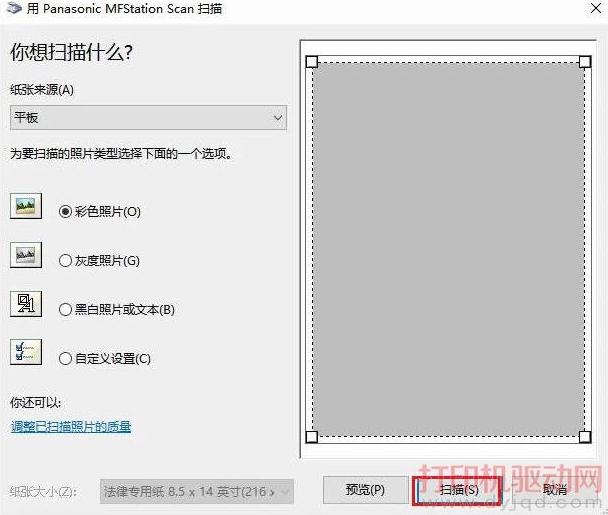Enable the 自定义设置(C) radio option

coord(66,359)
